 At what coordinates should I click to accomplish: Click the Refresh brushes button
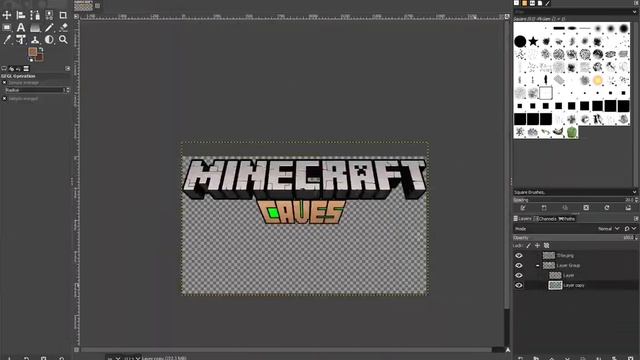(x=607, y=208)
